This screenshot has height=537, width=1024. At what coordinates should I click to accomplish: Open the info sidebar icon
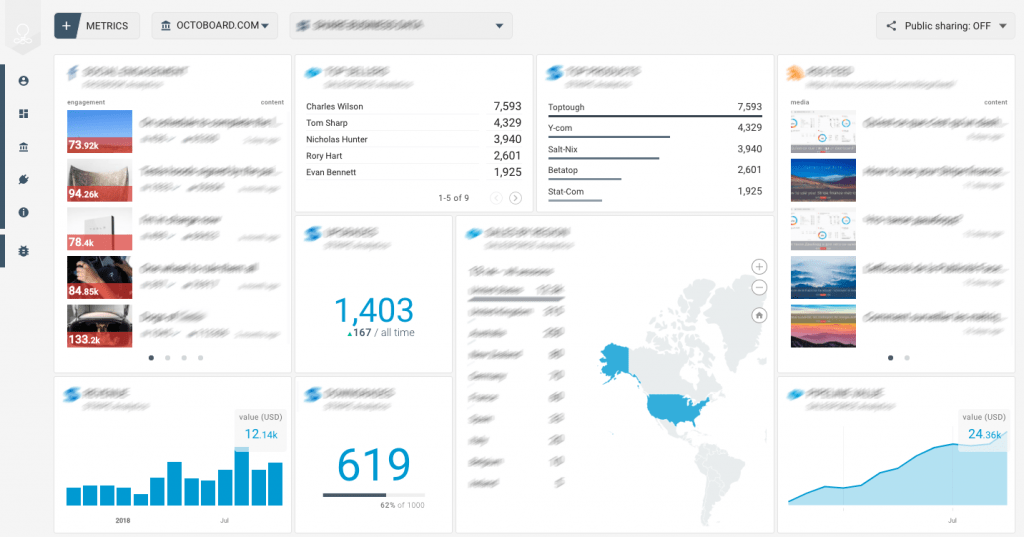(x=24, y=212)
